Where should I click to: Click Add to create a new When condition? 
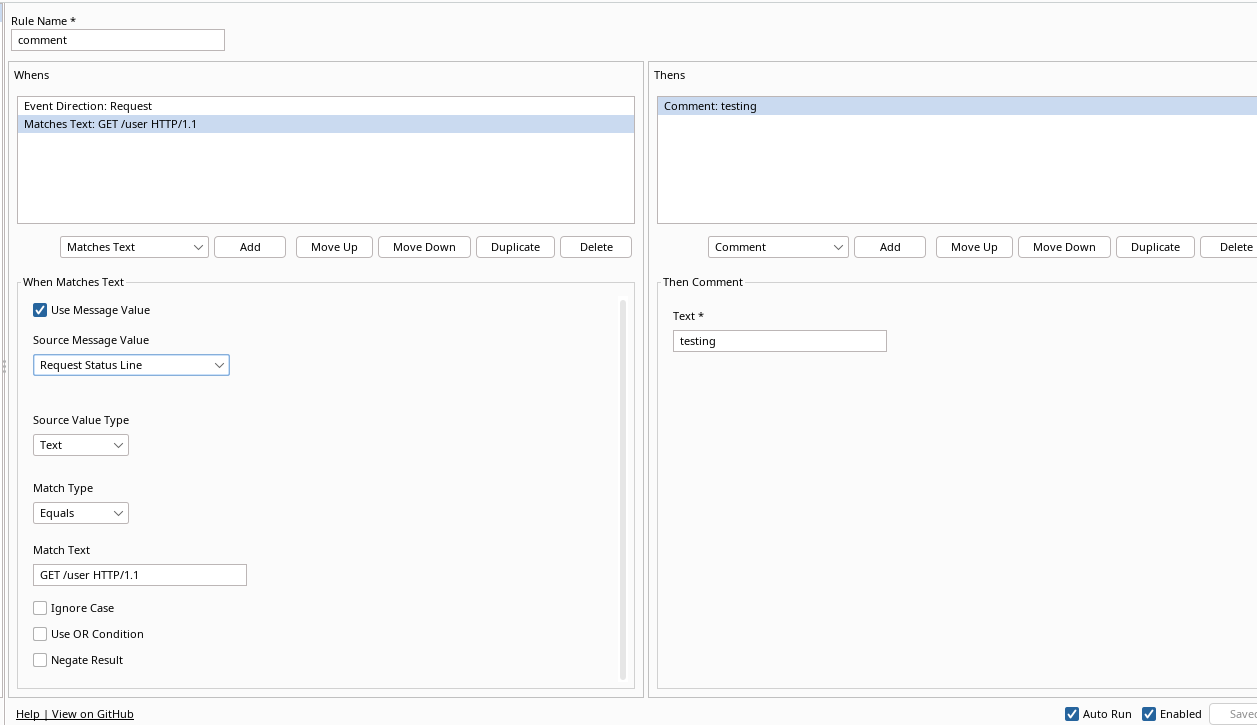249,247
